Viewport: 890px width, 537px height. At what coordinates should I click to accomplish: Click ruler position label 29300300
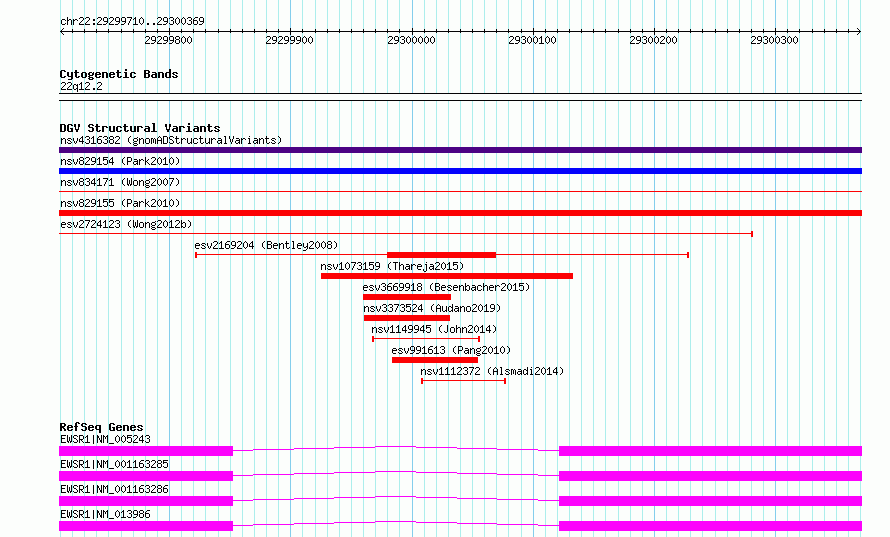click(x=774, y=40)
